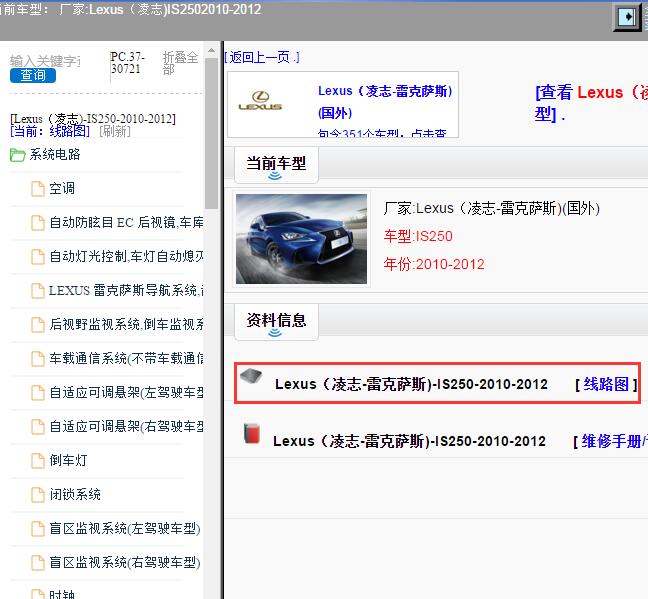Click the Lexus logo image
The image size is (648, 599).
[260, 101]
